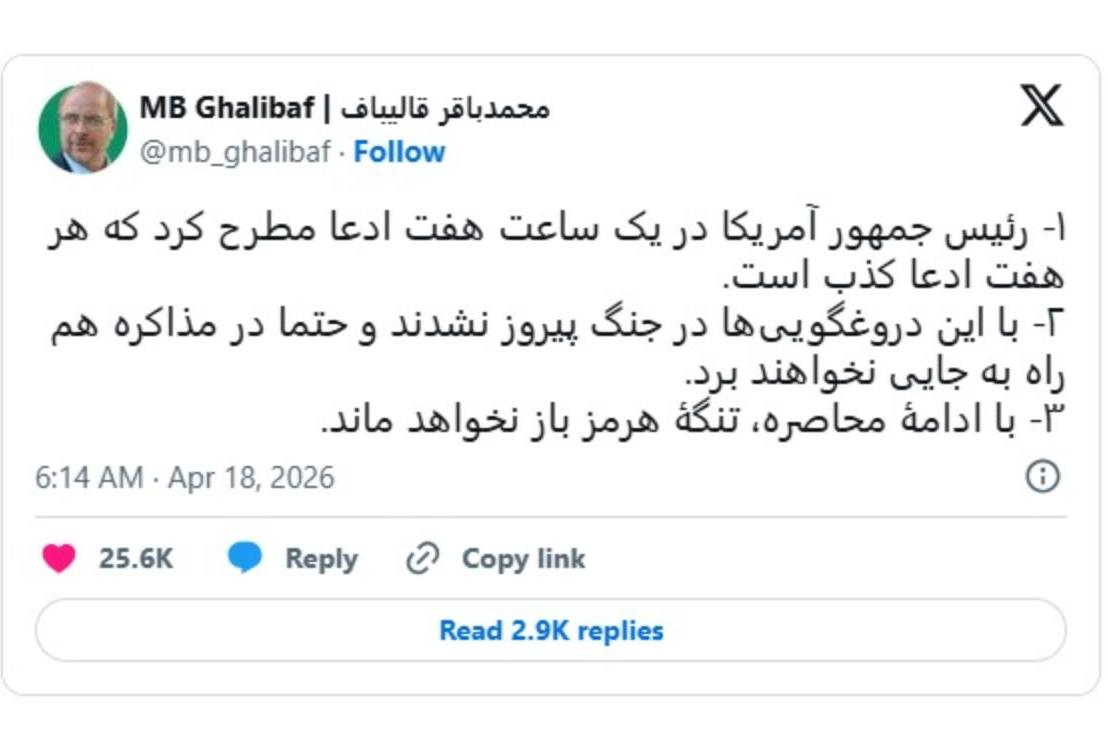
Task: Click the X logo icon
Action: (1041, 105)
